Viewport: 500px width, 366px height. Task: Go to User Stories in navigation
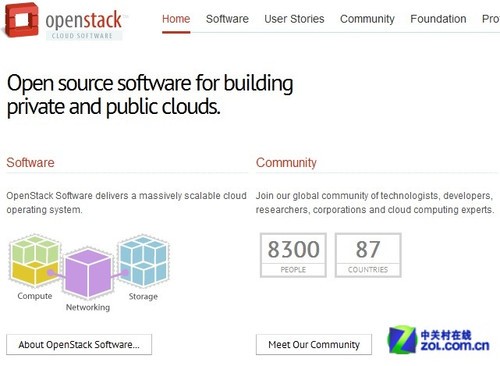click(294, 19)
